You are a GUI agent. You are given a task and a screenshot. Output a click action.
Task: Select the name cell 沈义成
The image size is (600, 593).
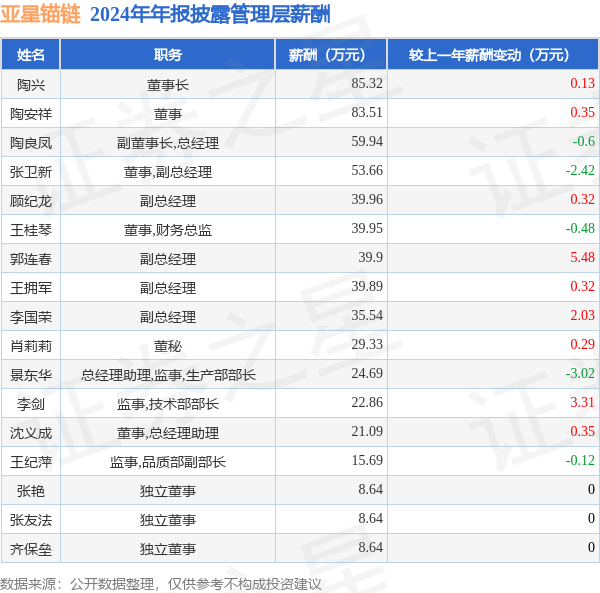31,433
